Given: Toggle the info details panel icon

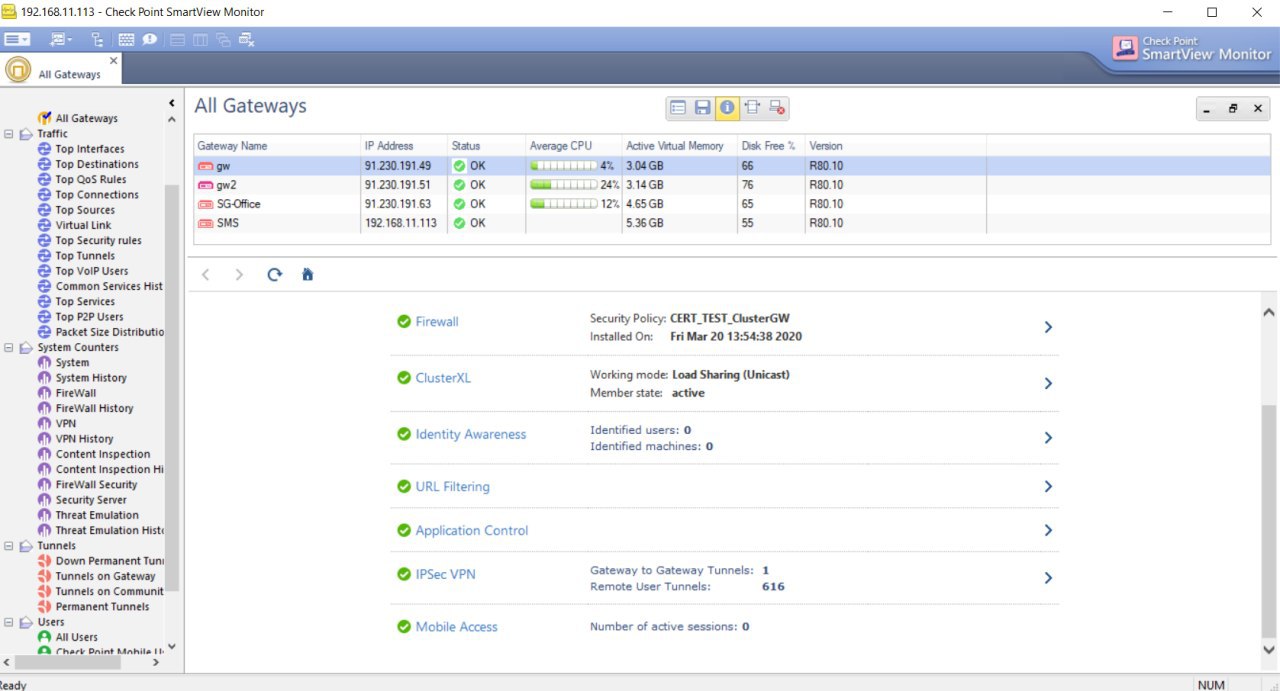Looking at the screenshot, I should point(727,108).
